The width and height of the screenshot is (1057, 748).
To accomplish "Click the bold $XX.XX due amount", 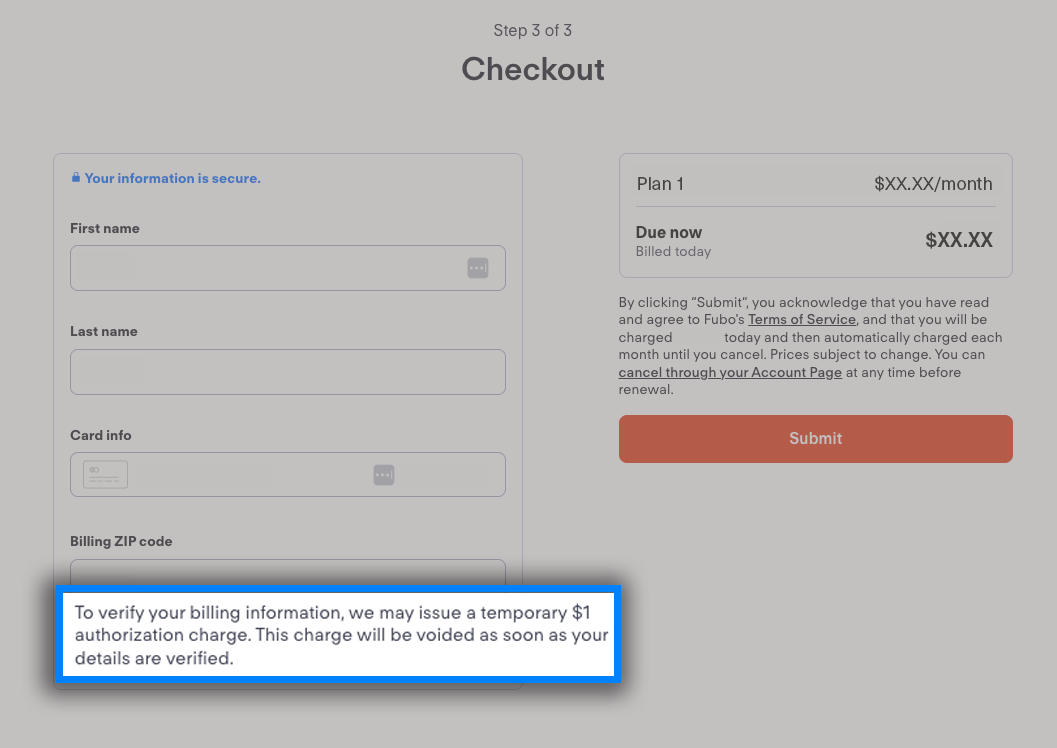I will [958, 241].
